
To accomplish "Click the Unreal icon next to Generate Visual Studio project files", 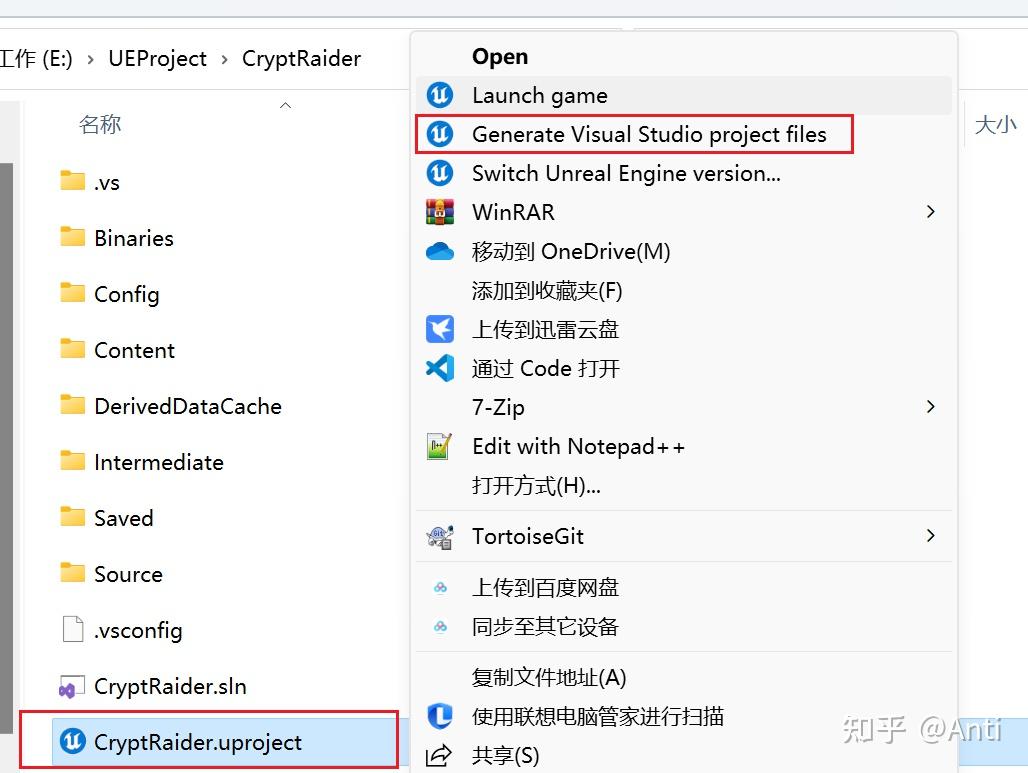I will pos(440,134).
